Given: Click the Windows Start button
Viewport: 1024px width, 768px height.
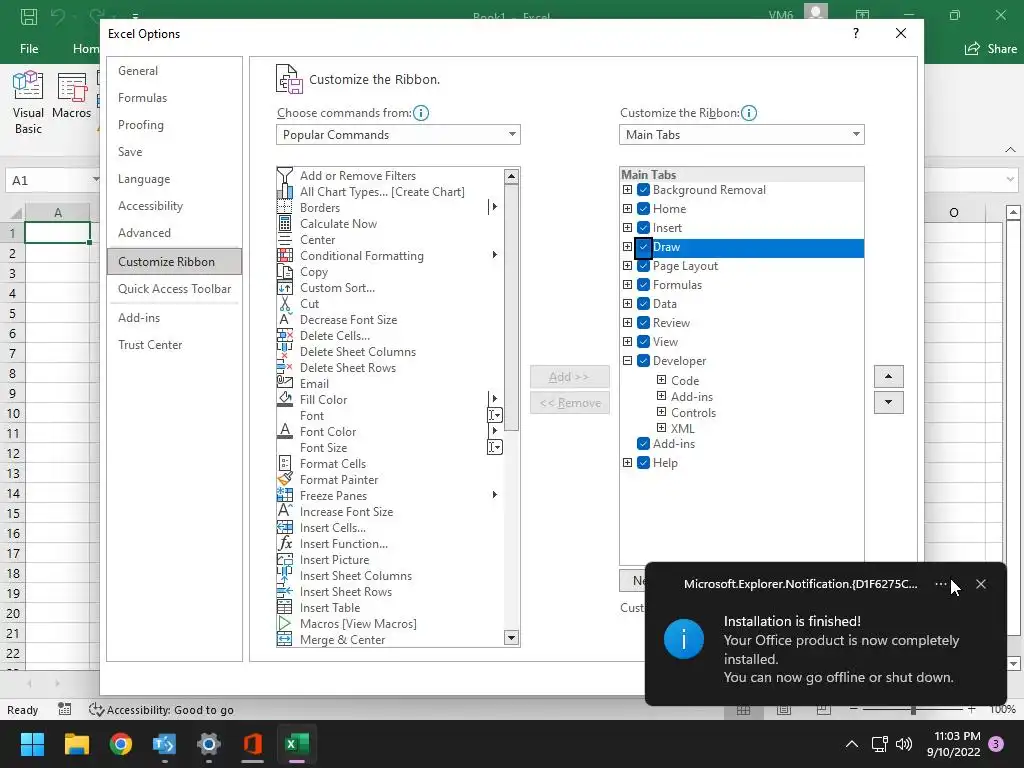Looking at the screenshot, I should point(32,744).
